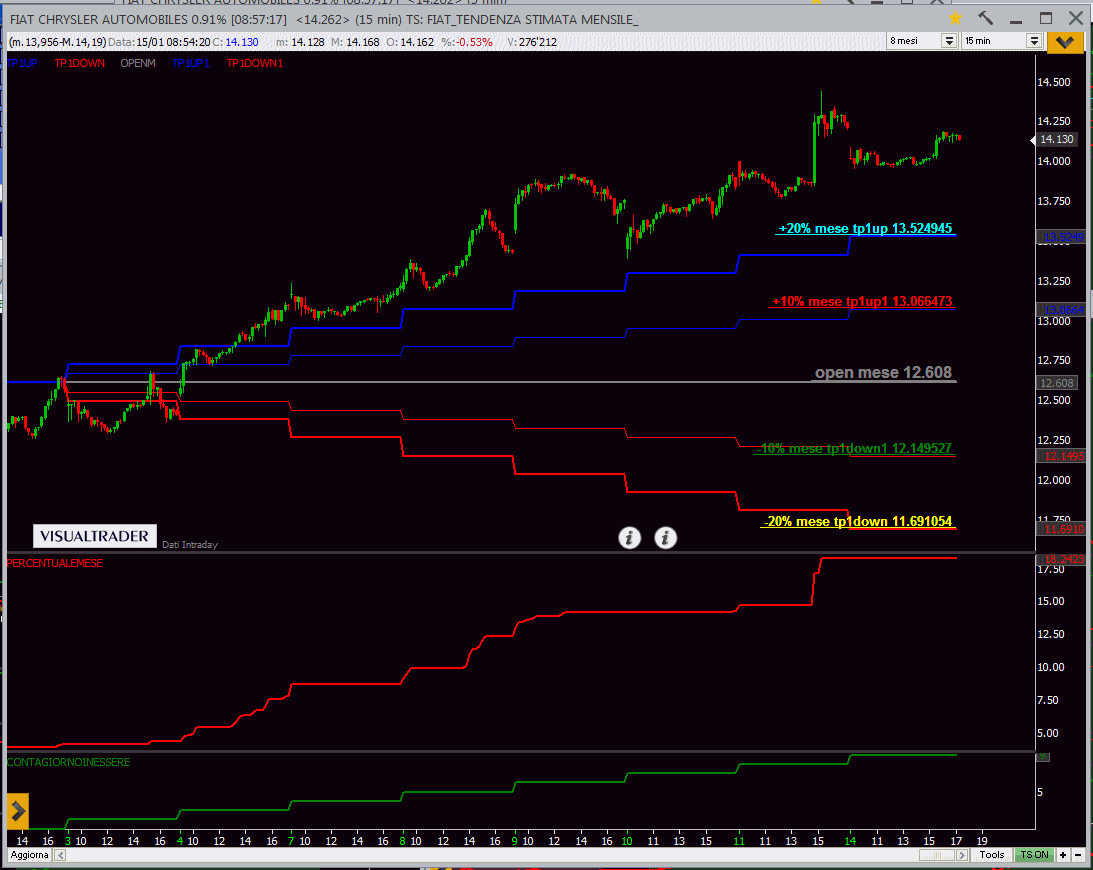Select the TP1DOWN1 indicator label
This screenshot has width=1093, height=870.
[254, 63]
